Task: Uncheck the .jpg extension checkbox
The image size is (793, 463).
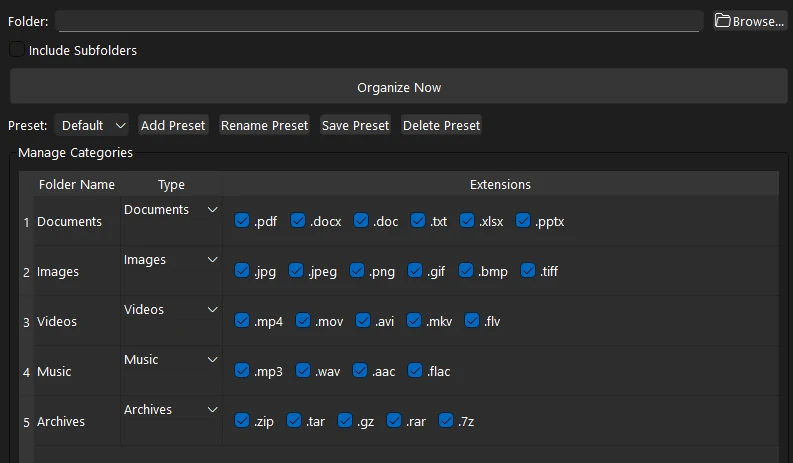Action: coord(242,271)
